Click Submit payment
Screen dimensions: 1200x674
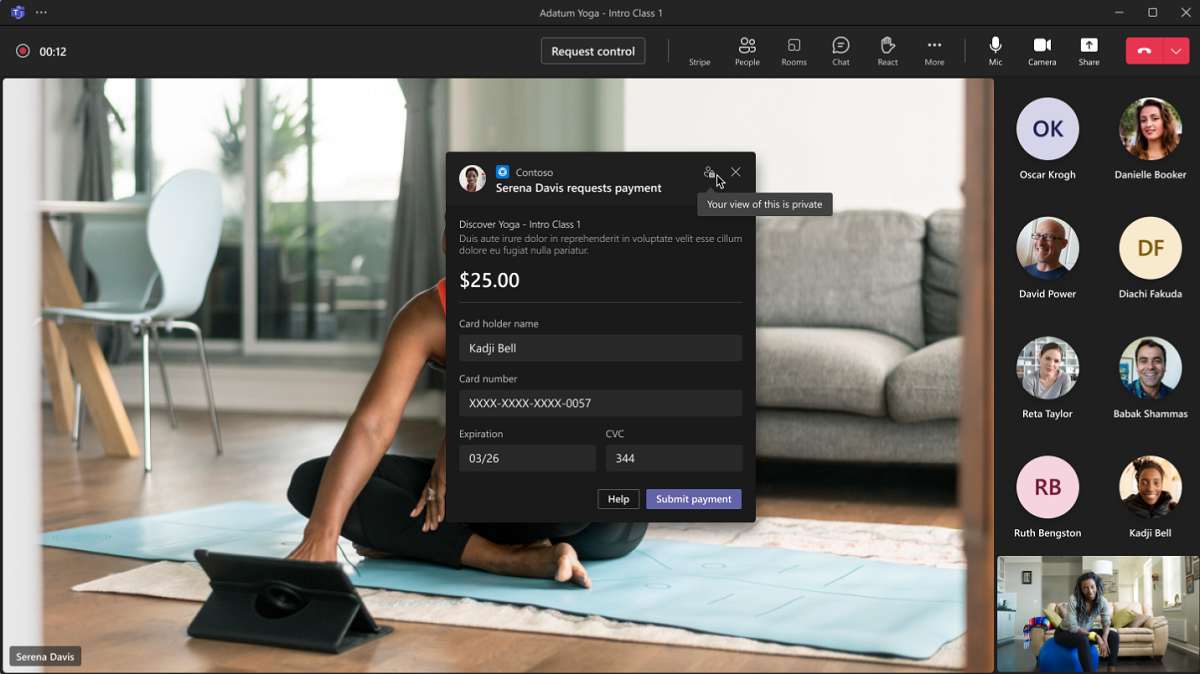click(694, 499)
